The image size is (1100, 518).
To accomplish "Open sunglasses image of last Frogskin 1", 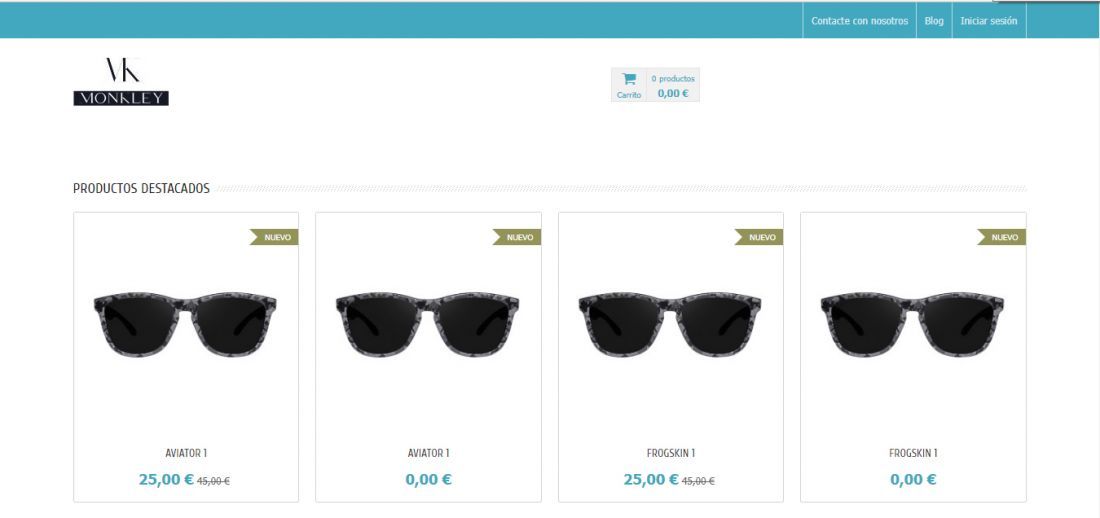I will pos(912,324).
